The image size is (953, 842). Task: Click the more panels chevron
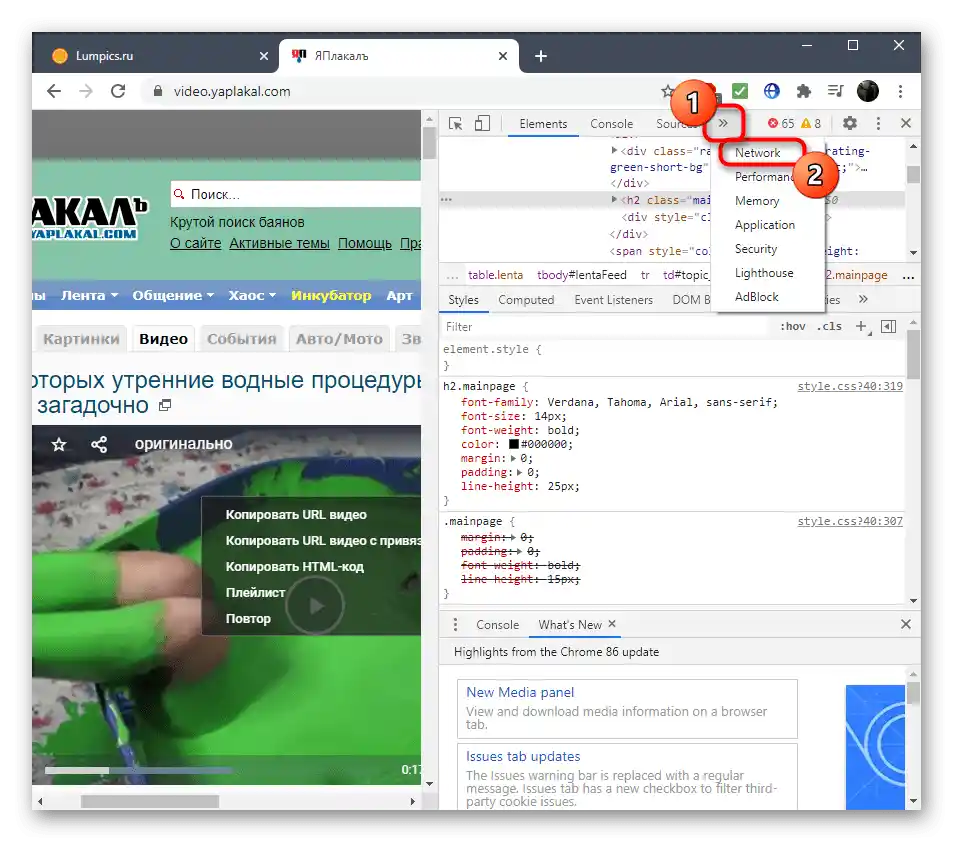point(723,123)
